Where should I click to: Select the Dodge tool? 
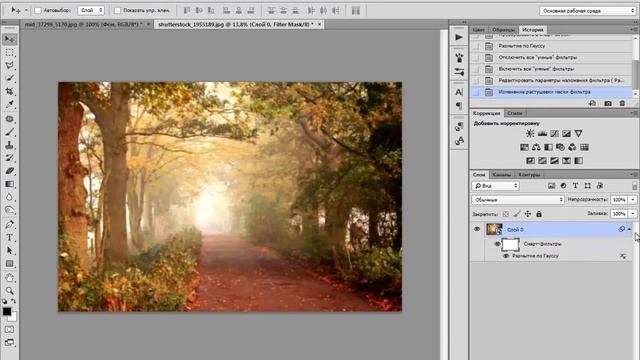click(9, 210)
